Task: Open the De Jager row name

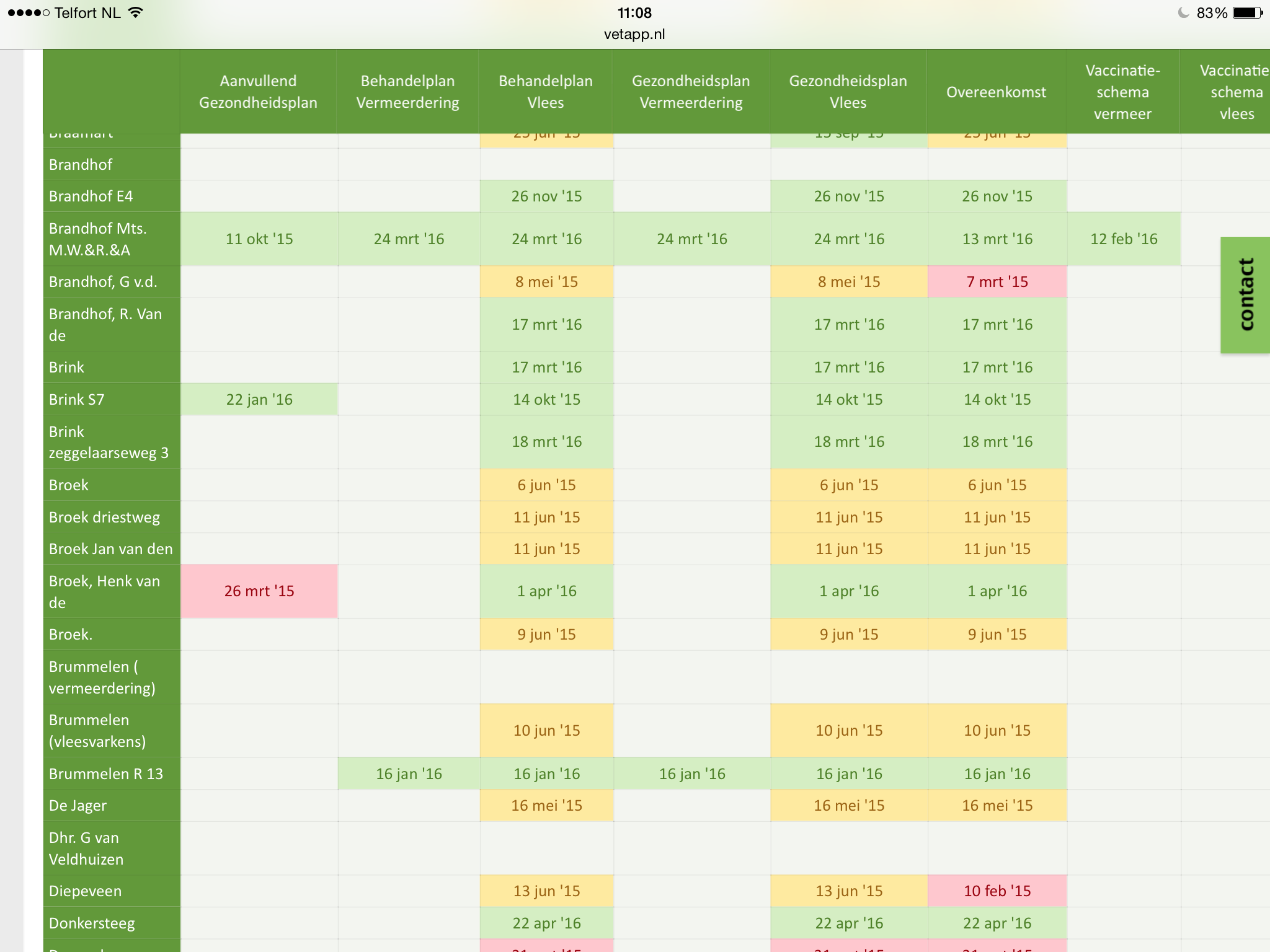Action: click(x=112, y=806)
